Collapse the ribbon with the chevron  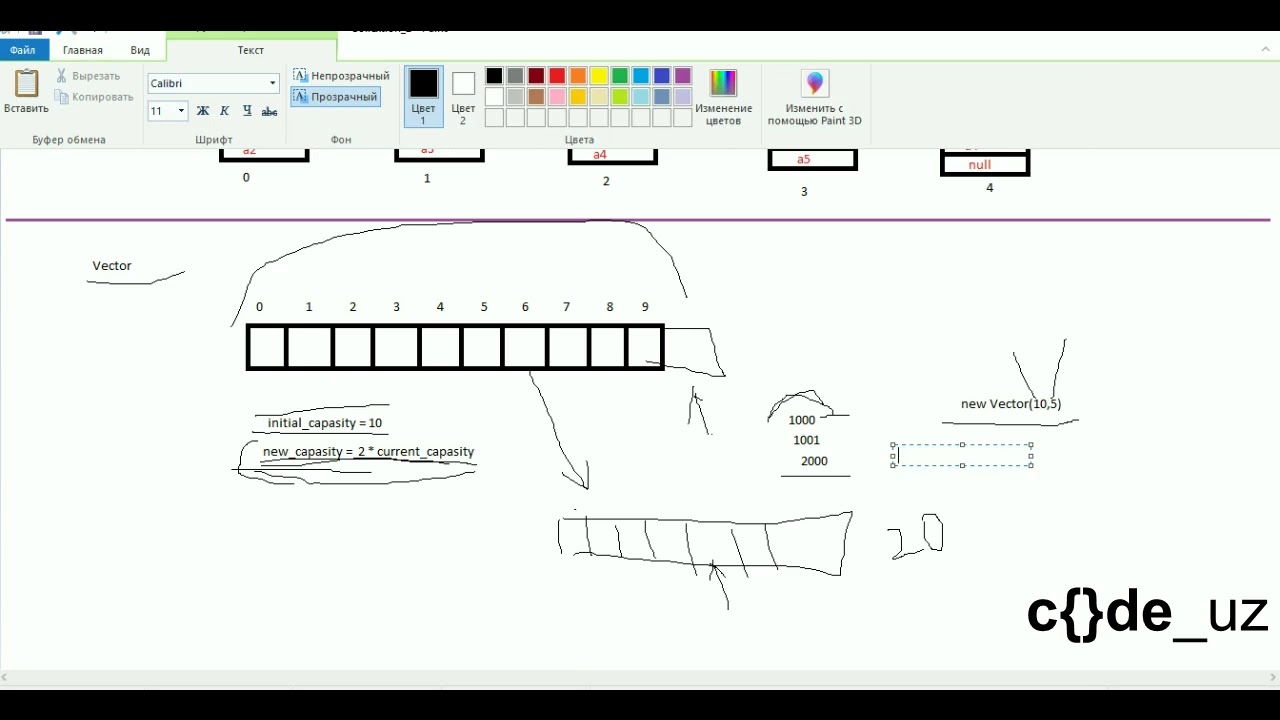(1264, 49)
